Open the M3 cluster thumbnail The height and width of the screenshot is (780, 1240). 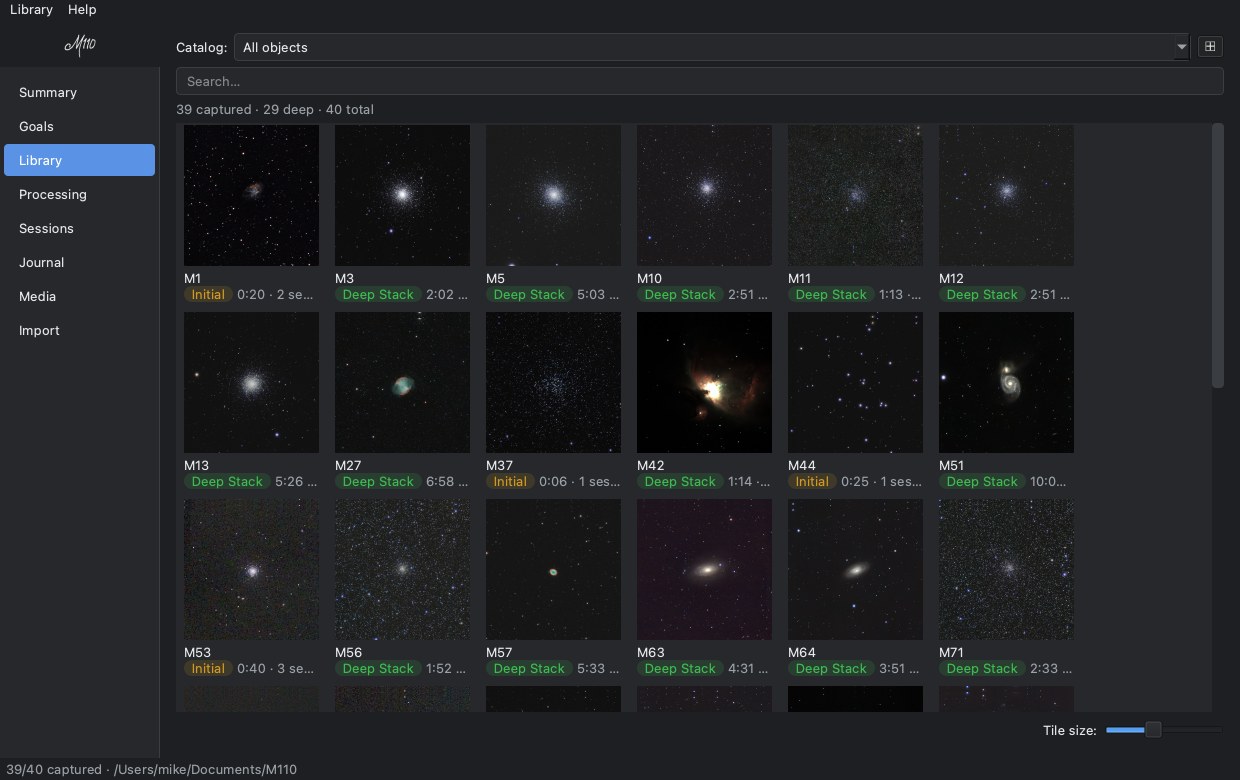[402, 195]
